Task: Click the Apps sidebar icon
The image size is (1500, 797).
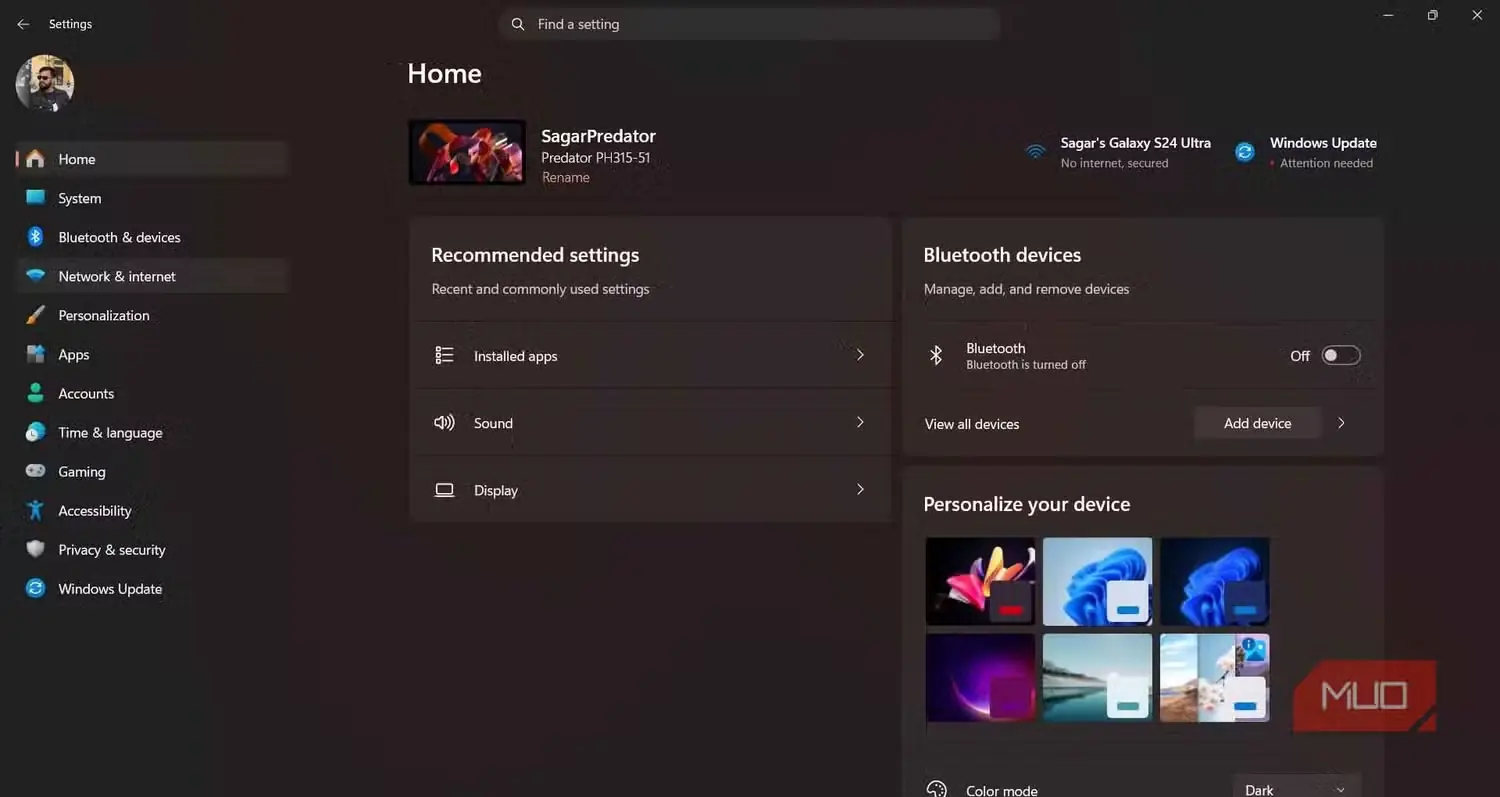Action: coord(35,354)
